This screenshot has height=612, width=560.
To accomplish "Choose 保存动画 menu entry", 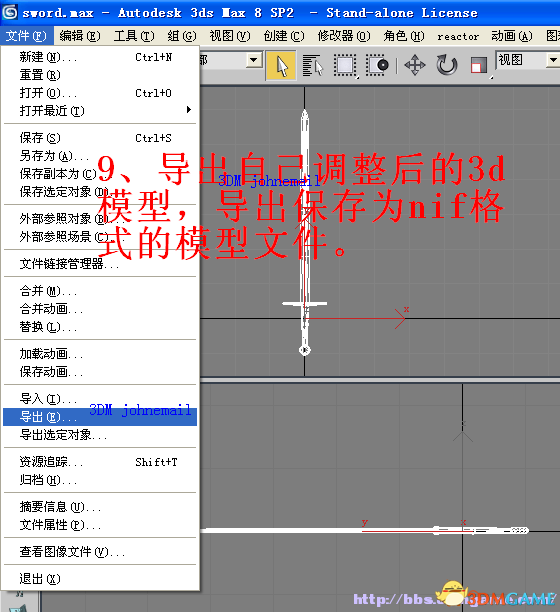I will (x=100, y=372).
